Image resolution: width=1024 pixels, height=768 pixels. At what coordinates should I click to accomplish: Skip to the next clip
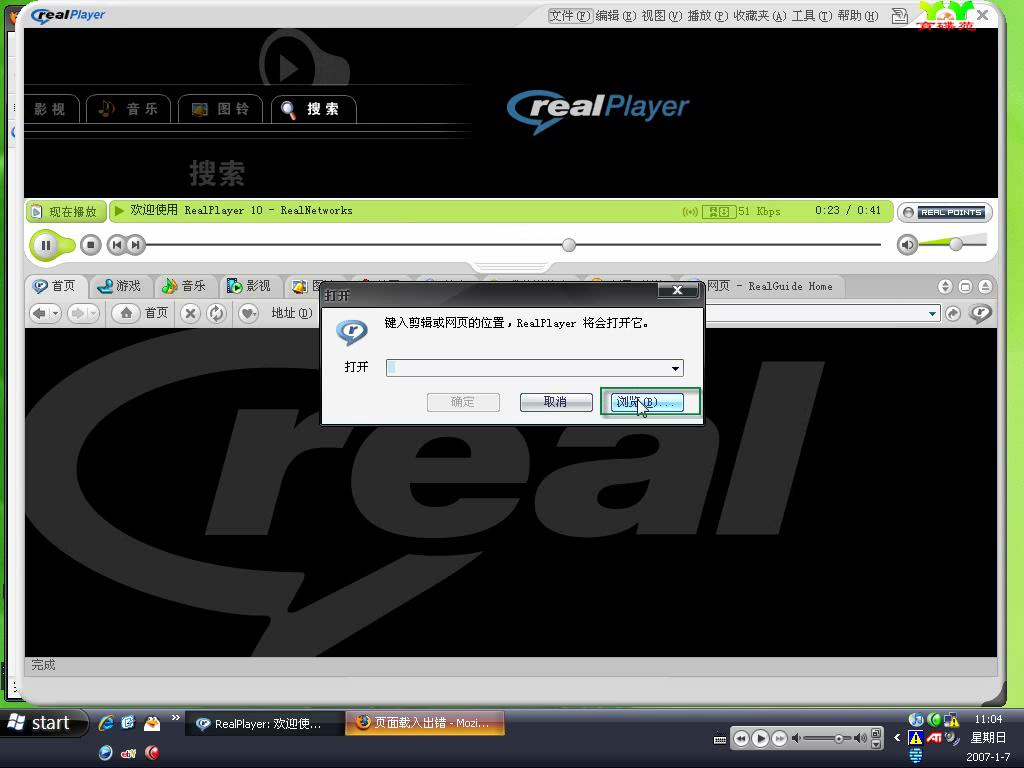pyautogui.click(x=135, y=245)
